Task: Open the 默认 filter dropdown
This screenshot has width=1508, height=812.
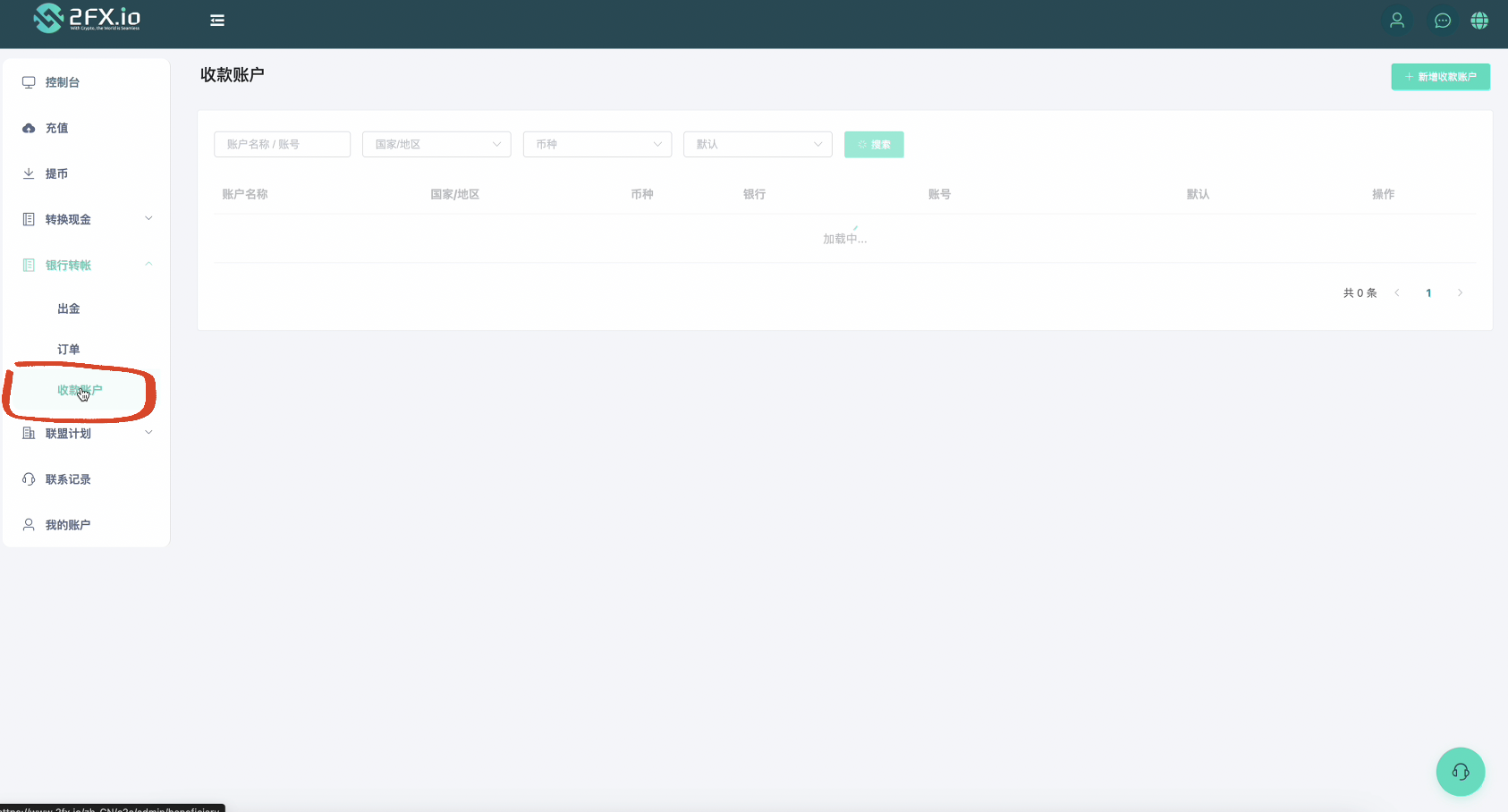Action: pyautogui.click(x=758, y=144)
